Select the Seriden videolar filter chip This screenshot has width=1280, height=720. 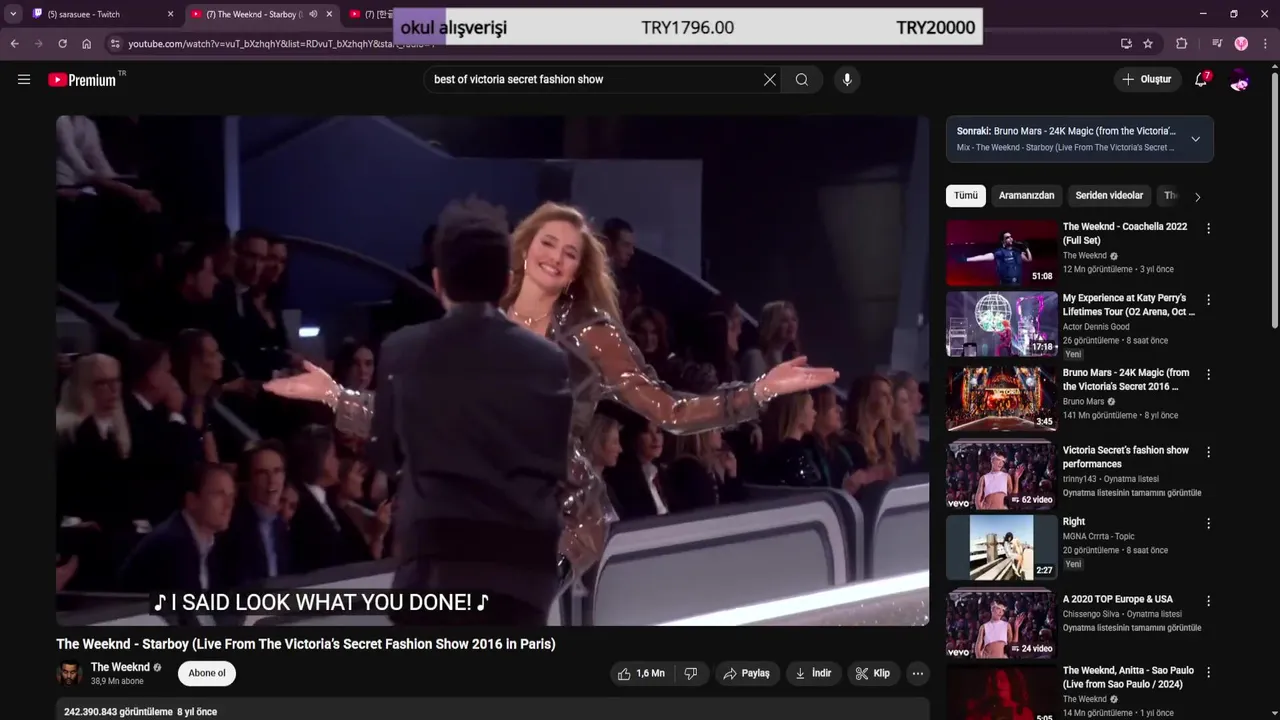[x=1109, y=196]
